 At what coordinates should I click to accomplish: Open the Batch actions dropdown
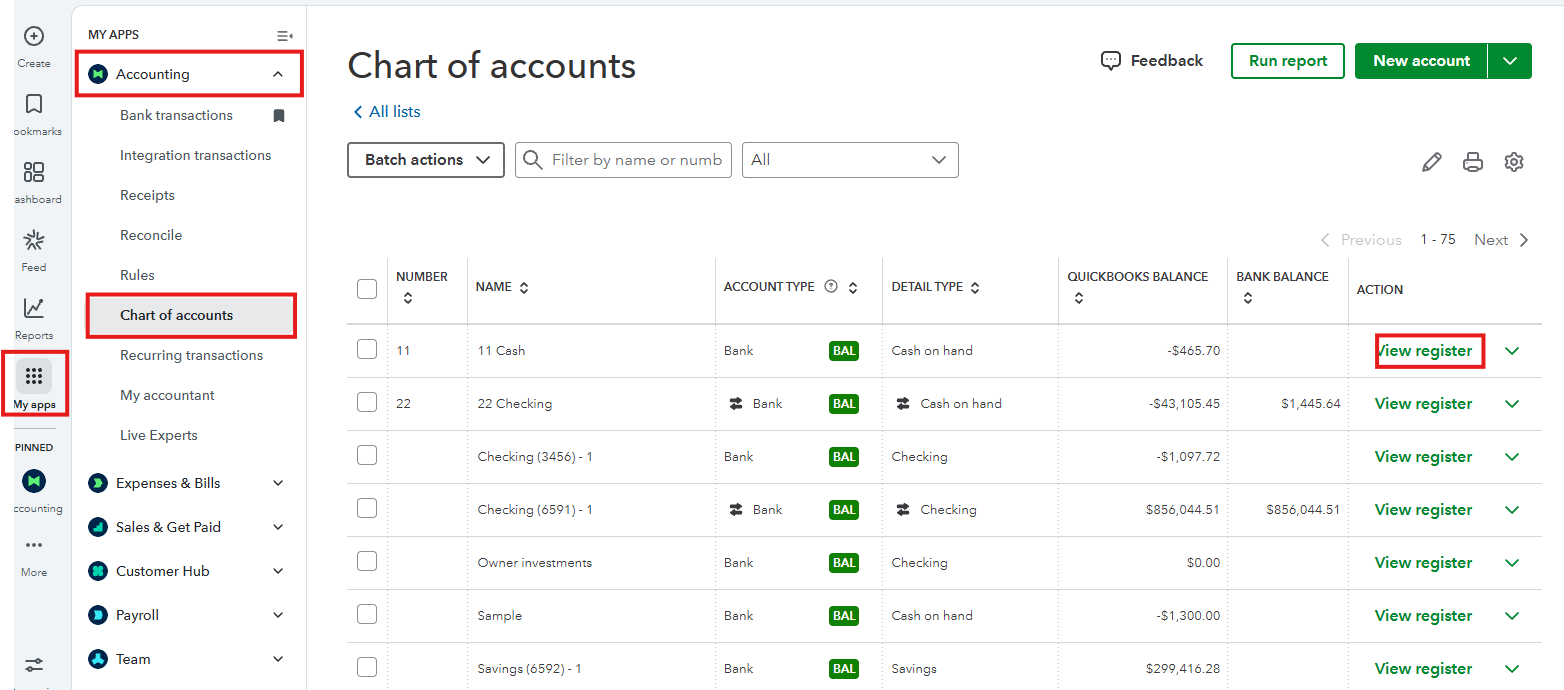coord(426,160)
